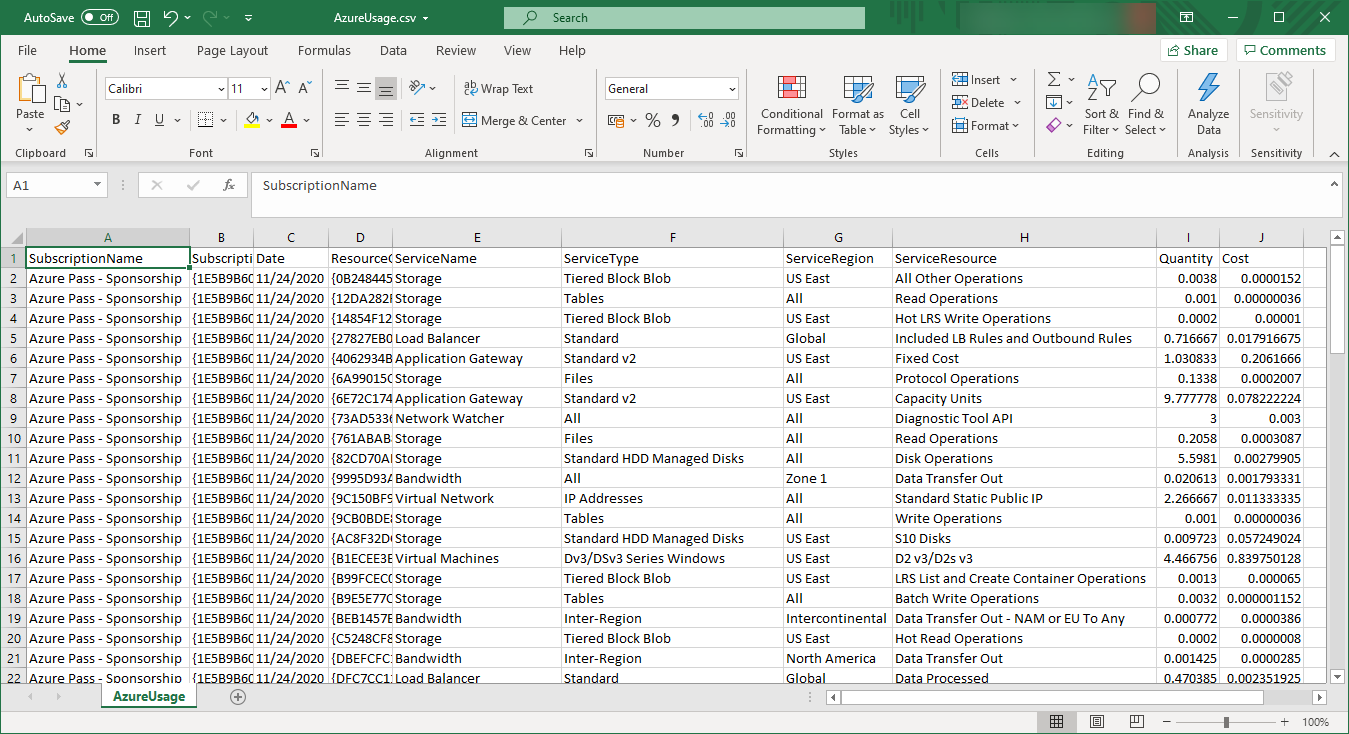Switch to the Formulas tab
1349x734 pixels.
click(x=324, y=50)
